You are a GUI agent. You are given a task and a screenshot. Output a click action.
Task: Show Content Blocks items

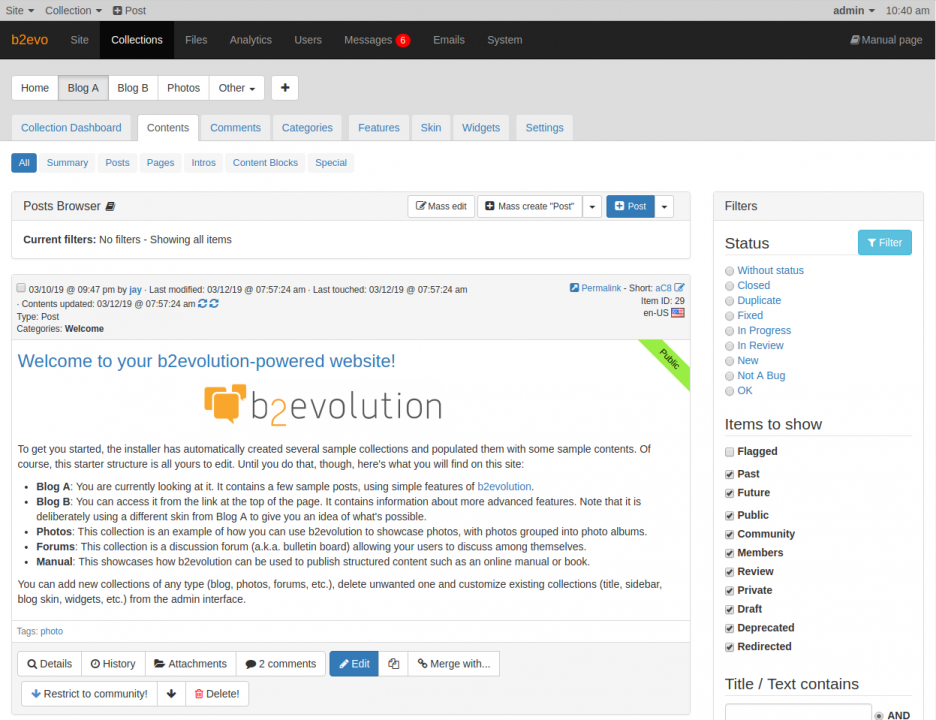265,162
